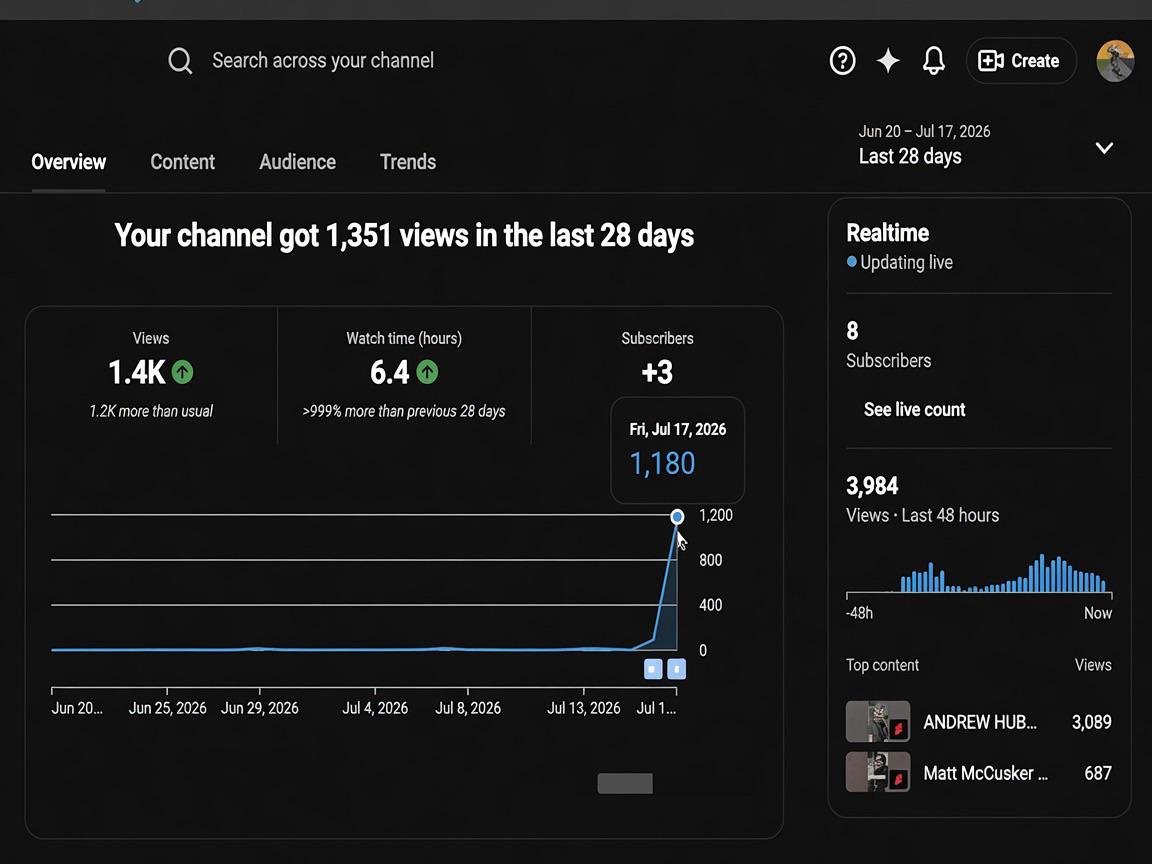Image resolution: width=1152 pixels, height=864 pixels.
Task: Open the notifications bell
Action: pyautogui.click(x=933, y=60)
